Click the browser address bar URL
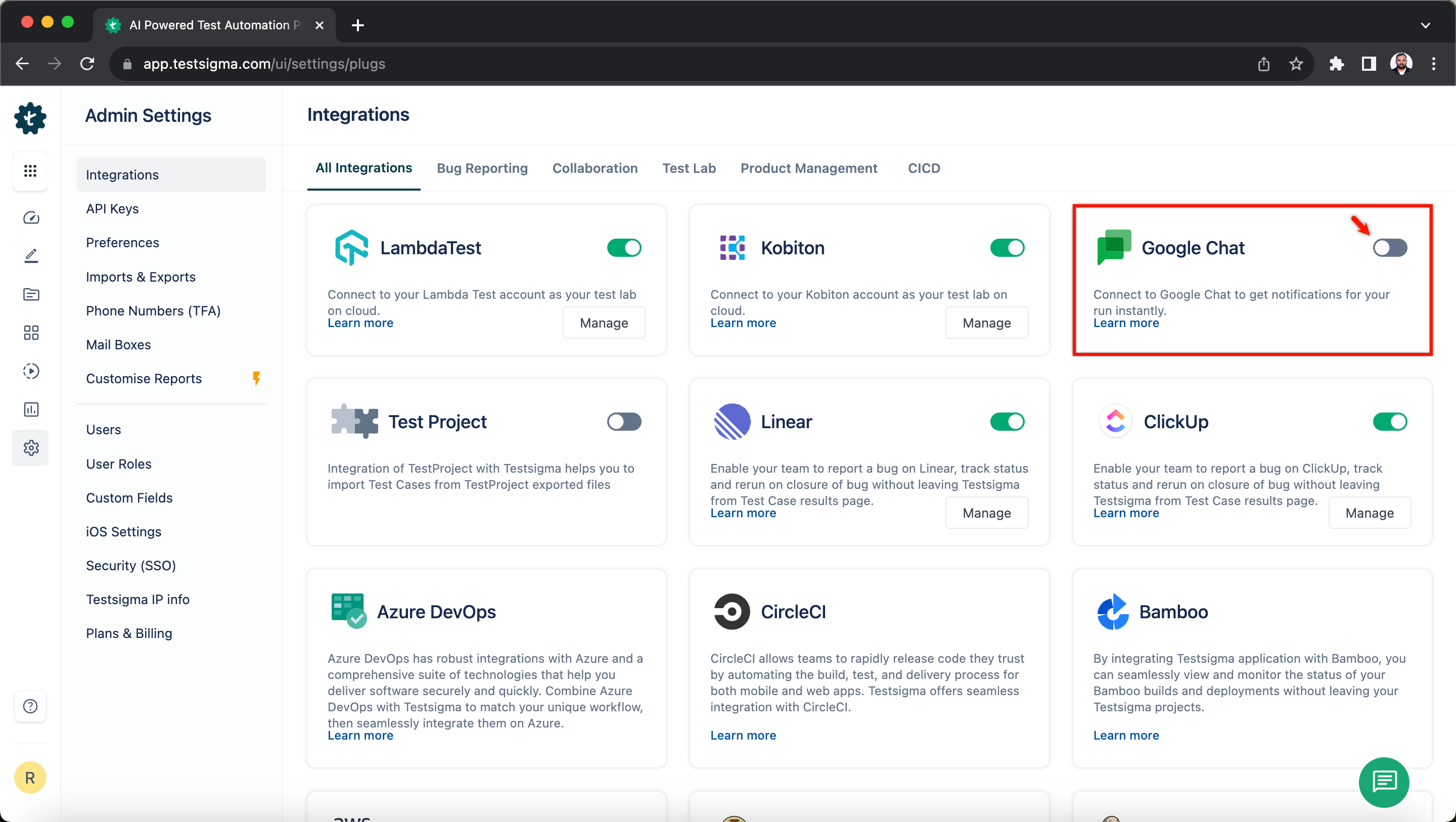The image size is (1456, 822). 264,64
